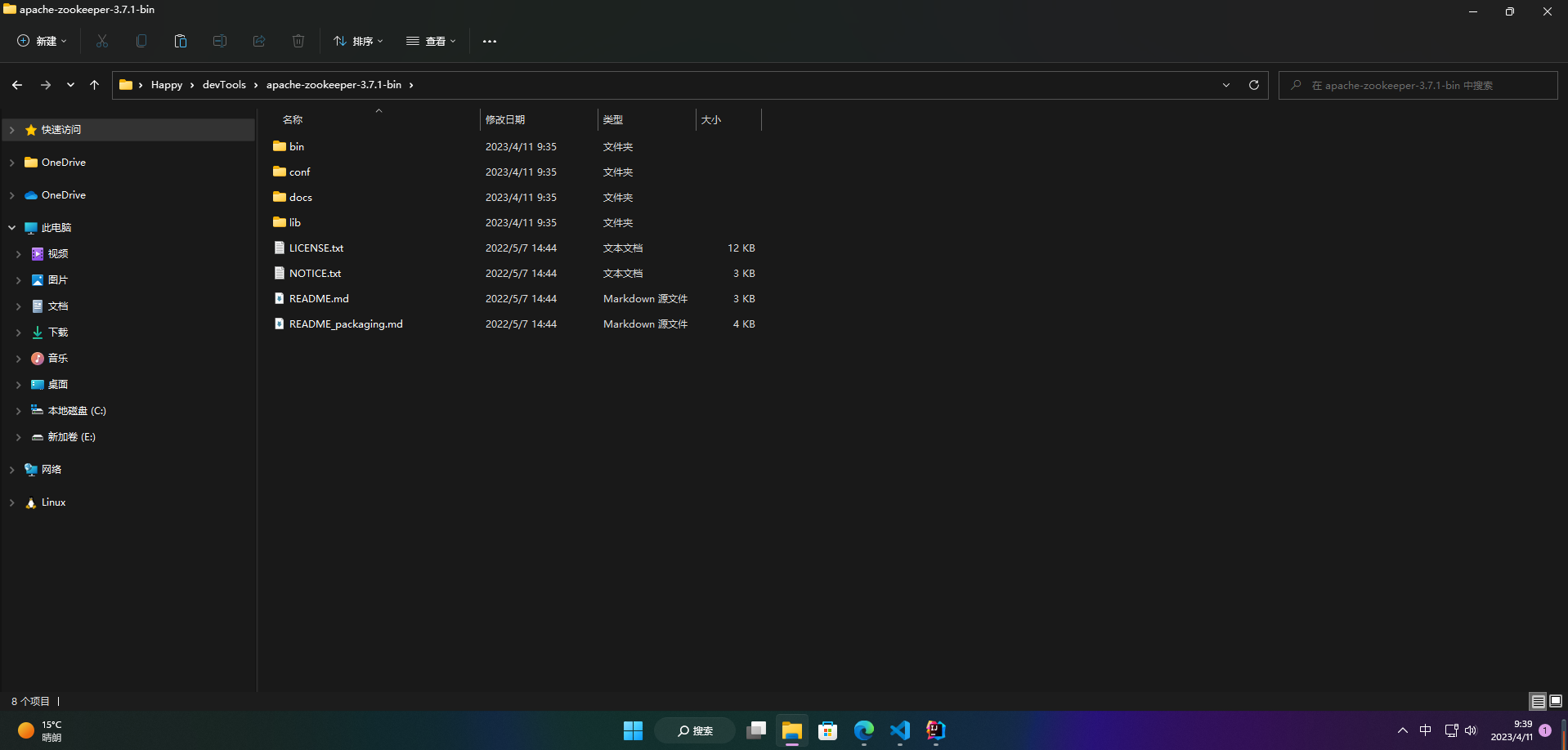Select 视频 in the navigation pane
This screenshot has height=750, width=1568.
(x=57, y=254)
